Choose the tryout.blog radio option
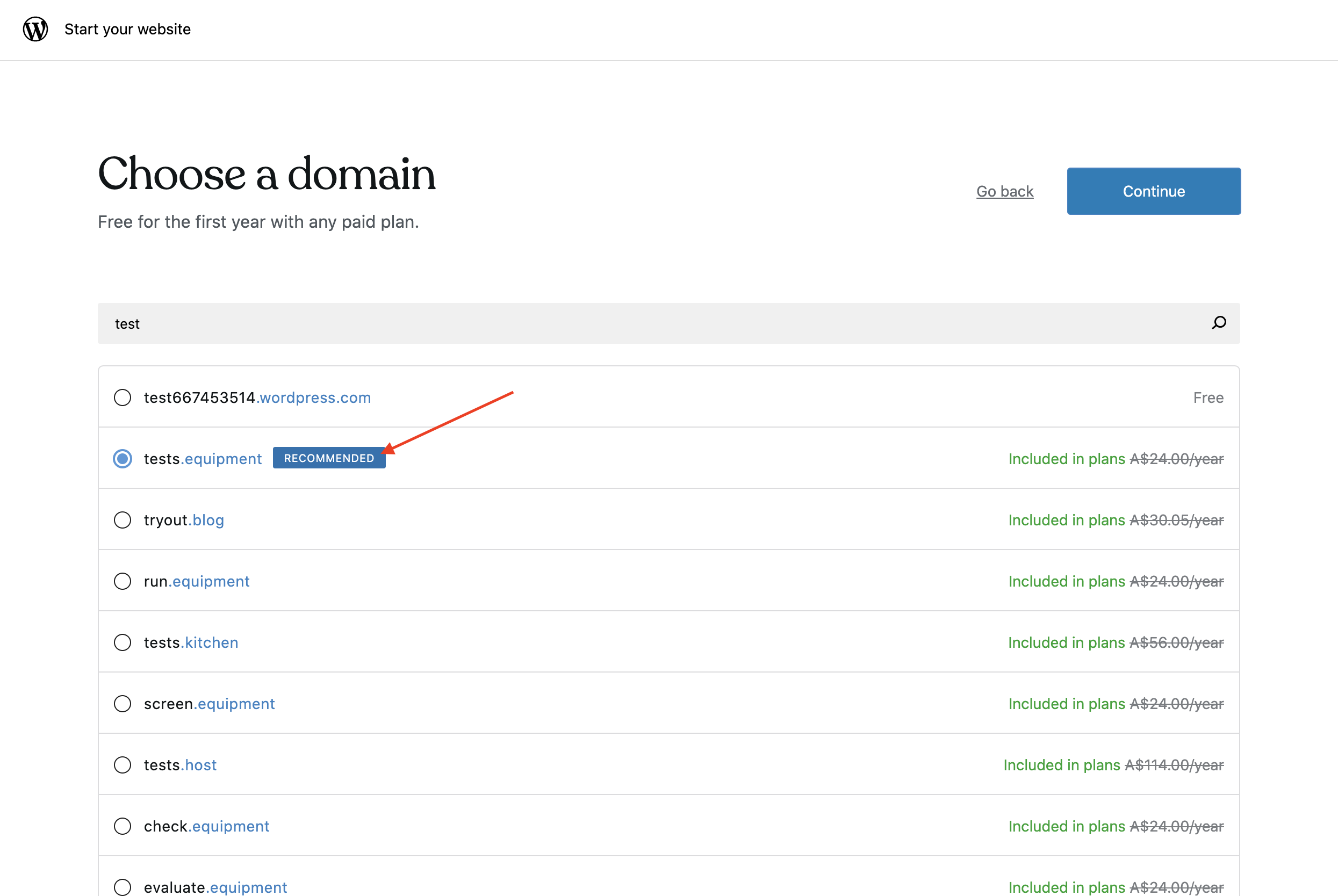This screenshot has width=1338, height=896. coord(123,520)
